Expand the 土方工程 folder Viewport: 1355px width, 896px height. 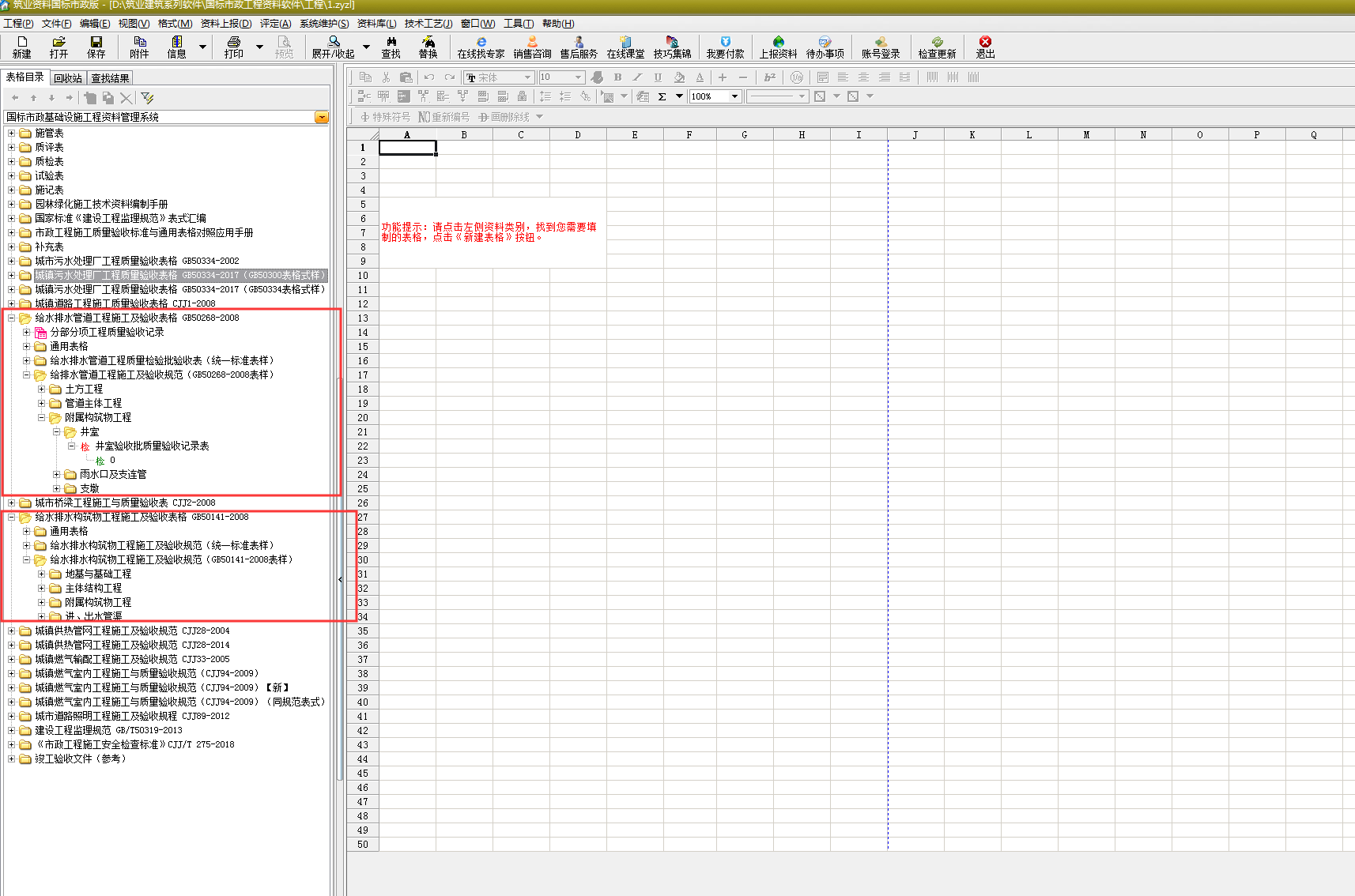pyautogui.click(x=41, y=389)
